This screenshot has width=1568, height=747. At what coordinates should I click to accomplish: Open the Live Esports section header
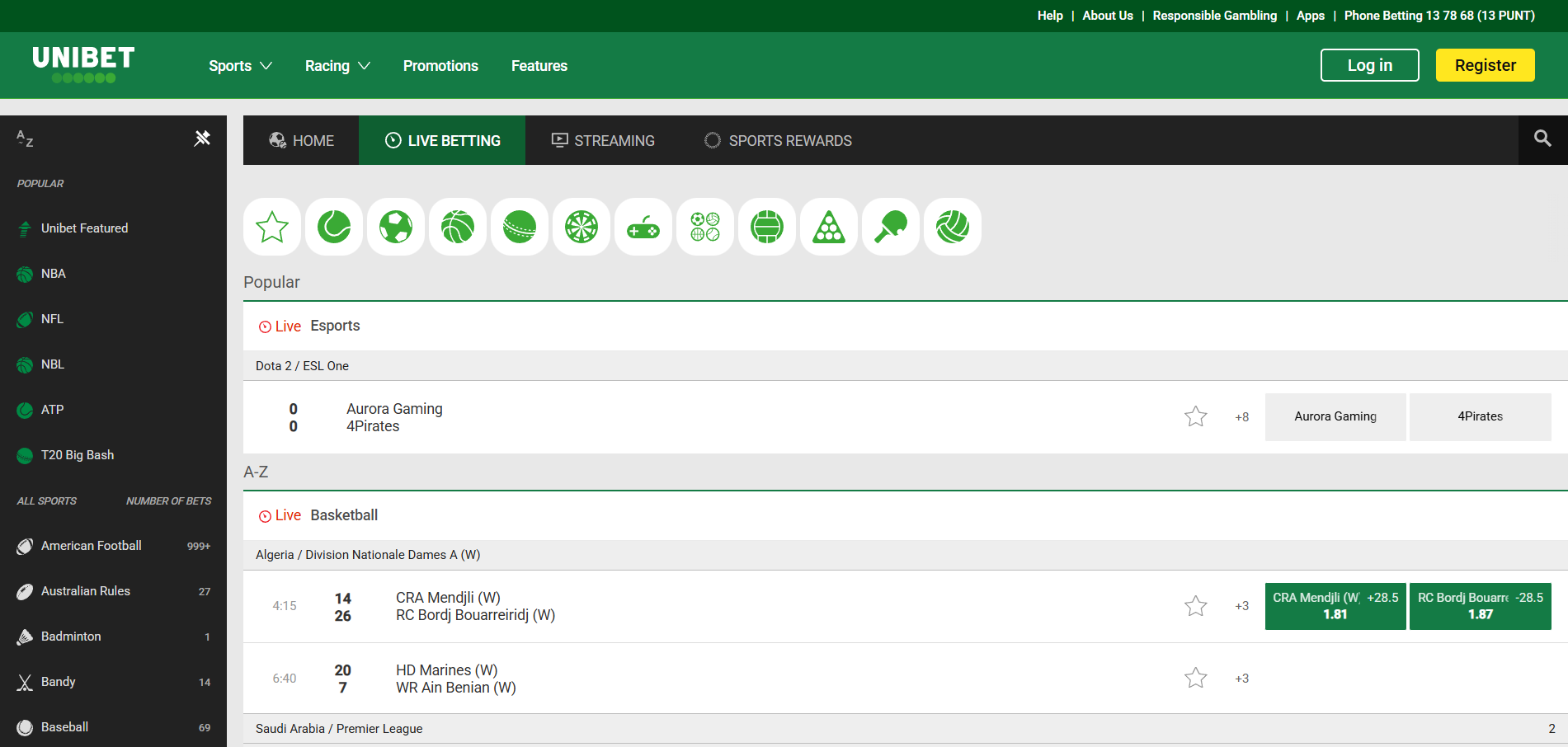coord(906,327)
